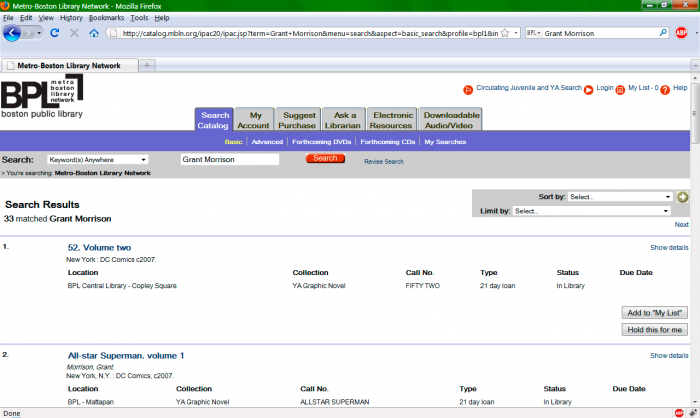Click the Stop loading X icon
This screenshot has height=418, width=700.
pos(74,33)
